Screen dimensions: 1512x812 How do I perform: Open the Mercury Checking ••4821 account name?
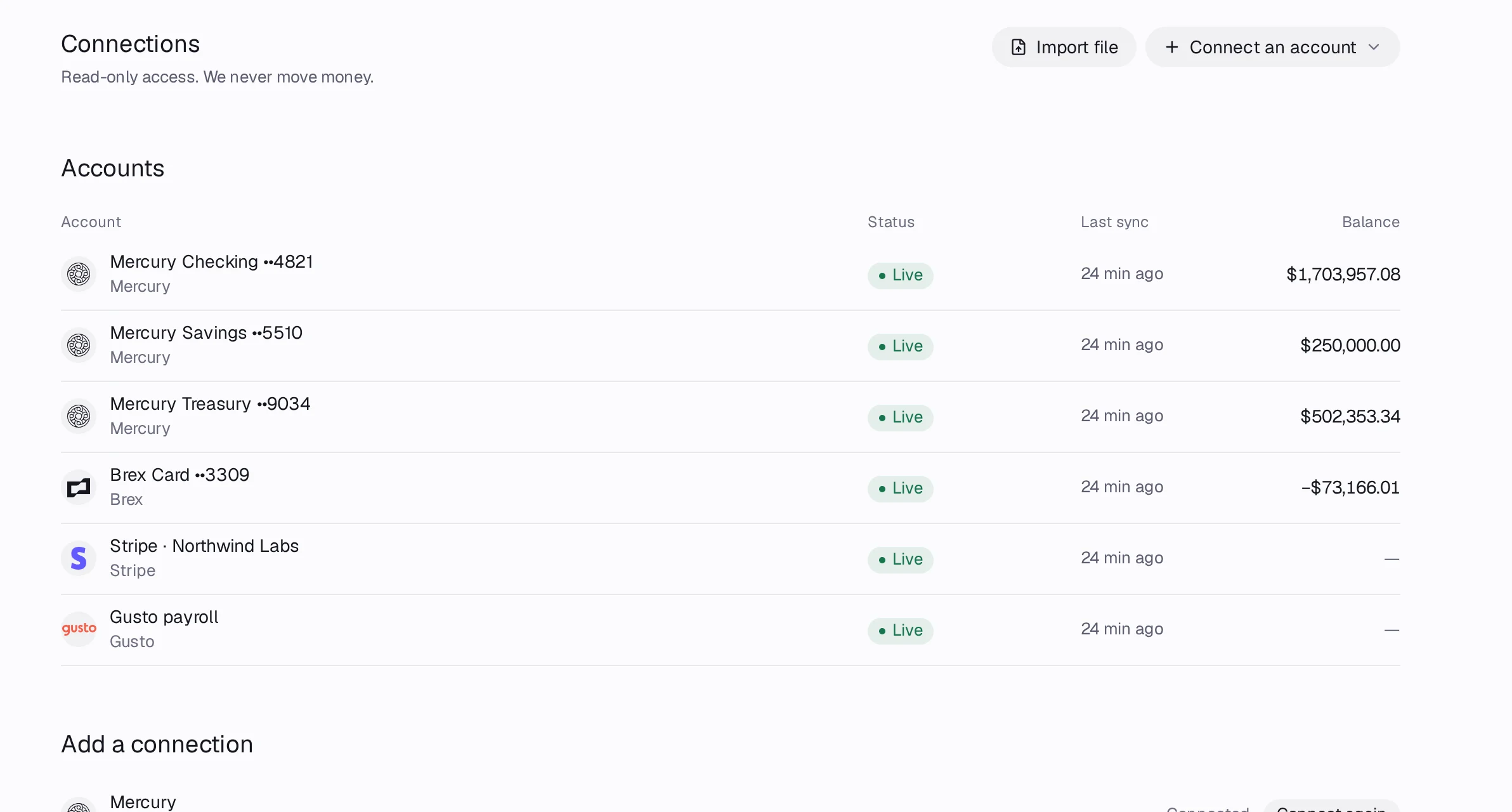pos(211,262)
